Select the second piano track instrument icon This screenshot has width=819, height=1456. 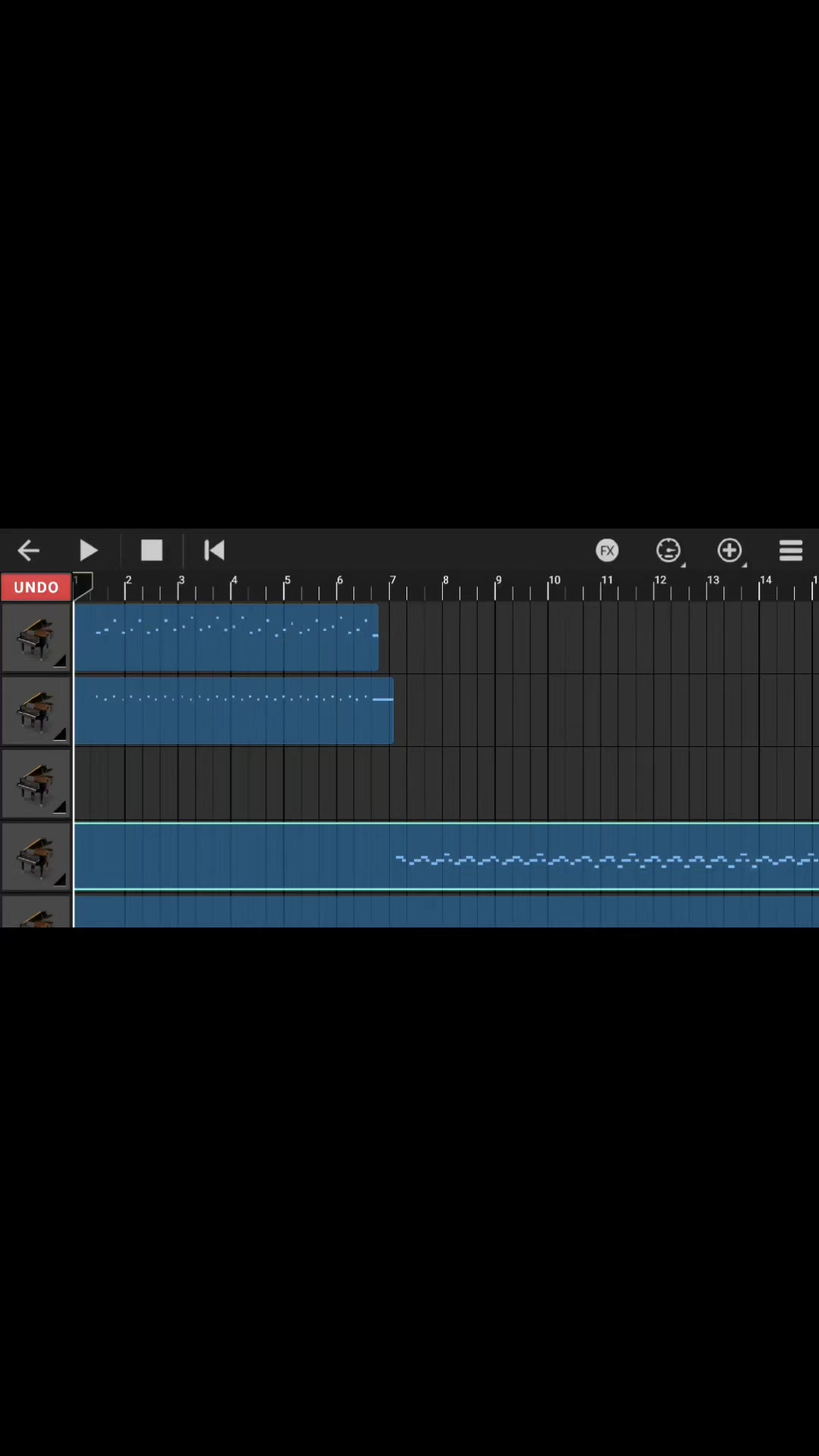pyautogui.click(x=36, y=711)
